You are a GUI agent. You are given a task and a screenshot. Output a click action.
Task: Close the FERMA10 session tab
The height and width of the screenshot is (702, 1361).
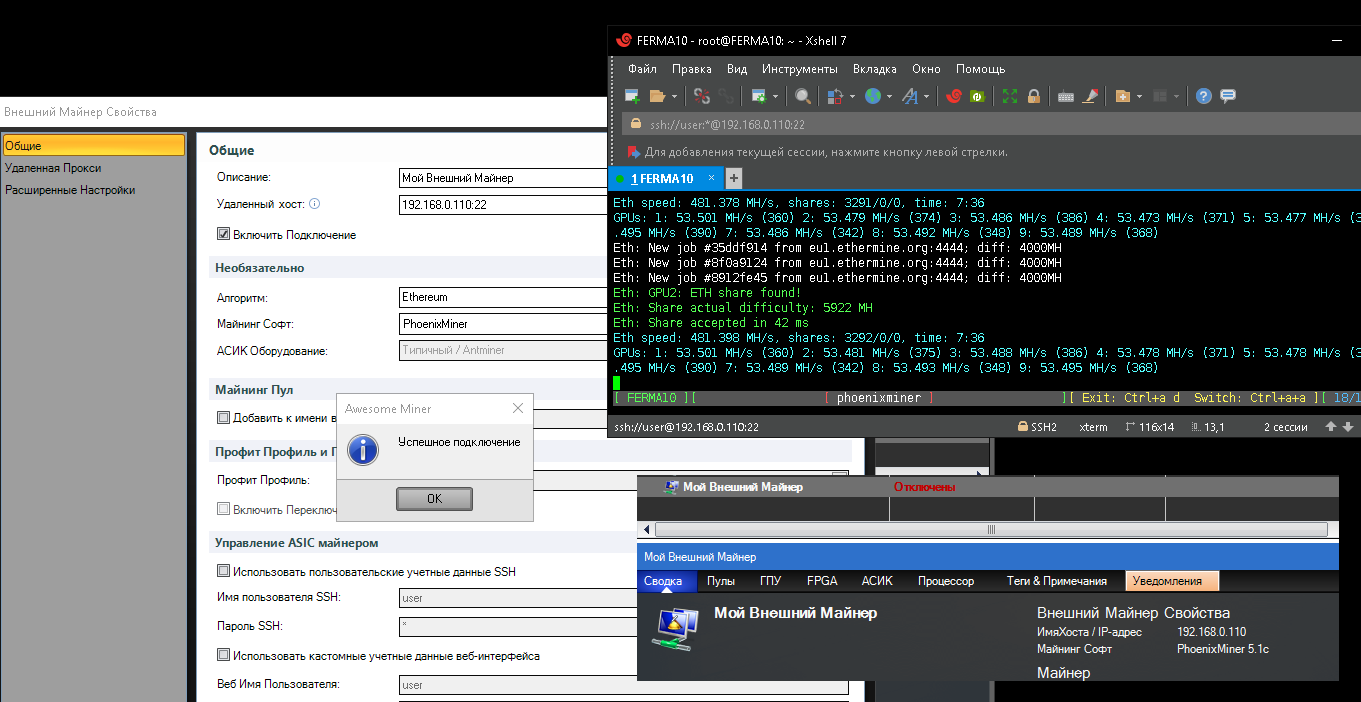coord(712,178)
